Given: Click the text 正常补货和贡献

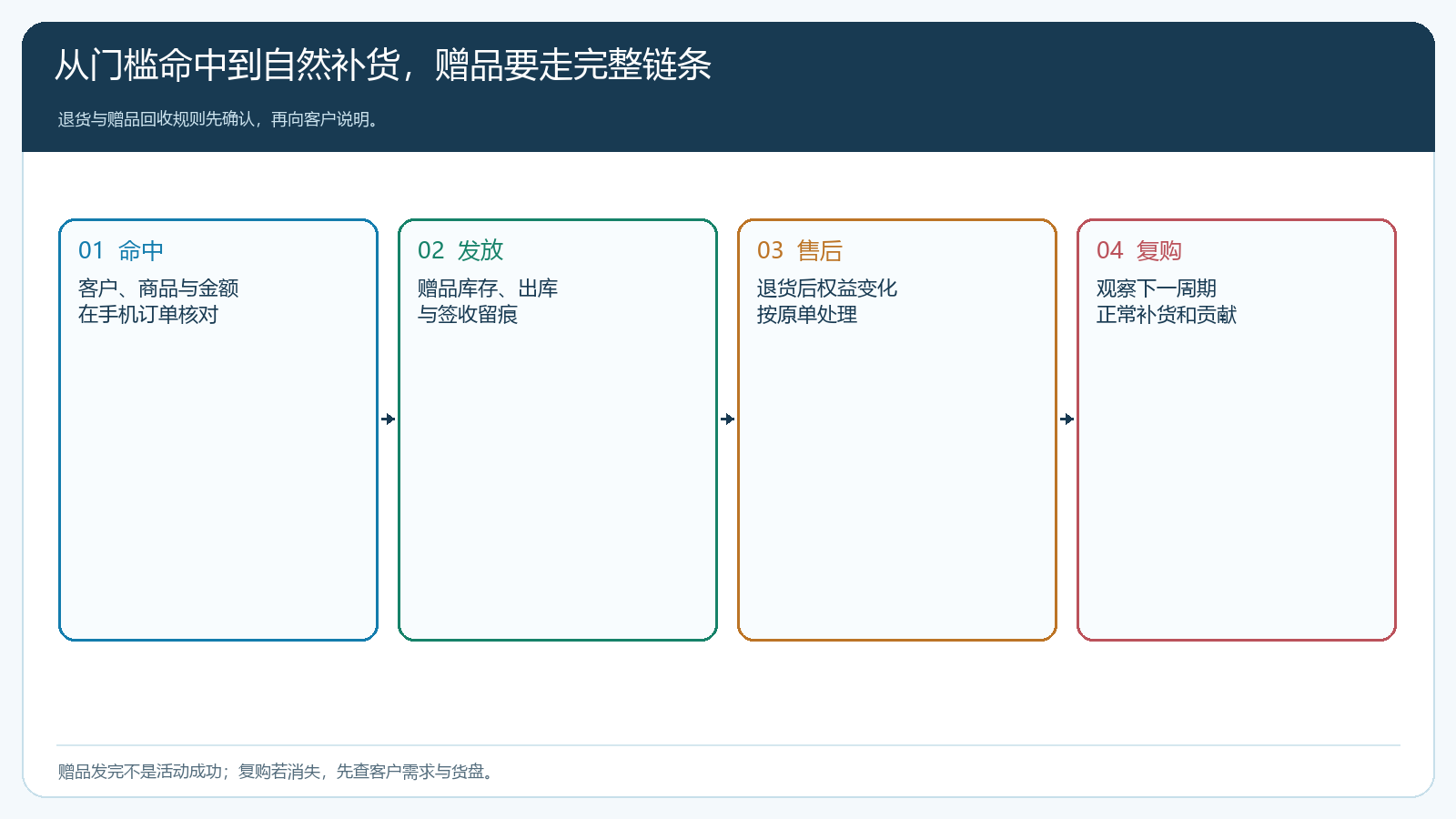Looking at the screenshot, I should point(1167,315).
